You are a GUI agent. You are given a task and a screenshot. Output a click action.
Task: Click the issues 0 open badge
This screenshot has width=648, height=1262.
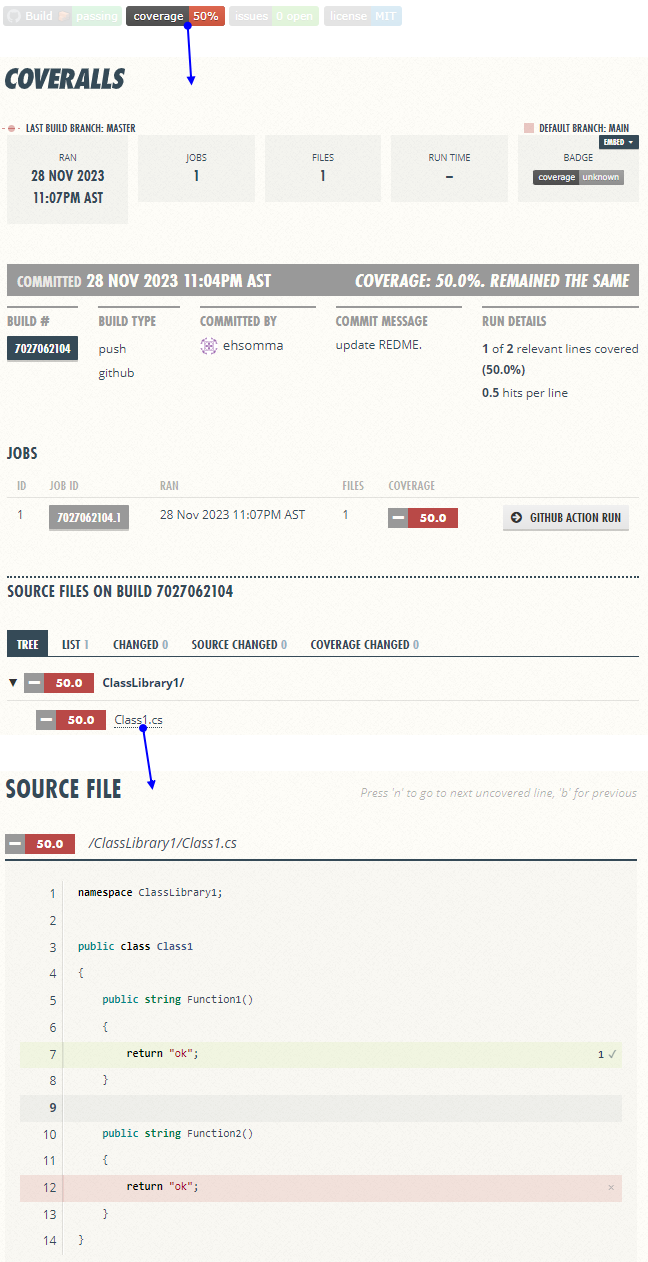tap(274, 16)
